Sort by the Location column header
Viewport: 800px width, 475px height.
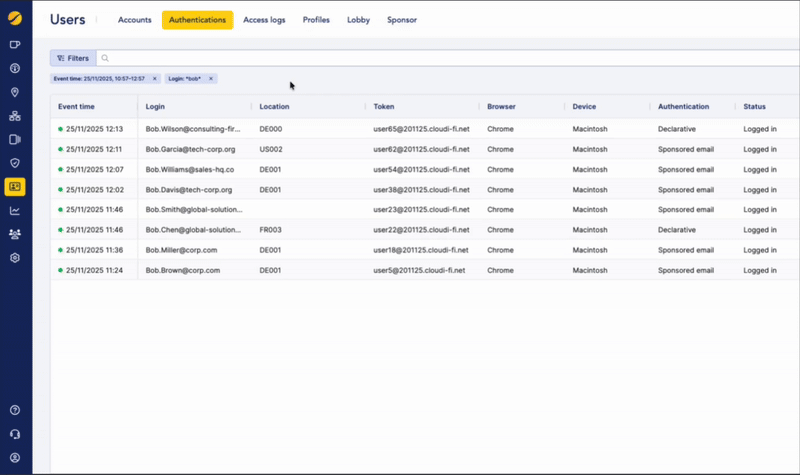(274, 107)
